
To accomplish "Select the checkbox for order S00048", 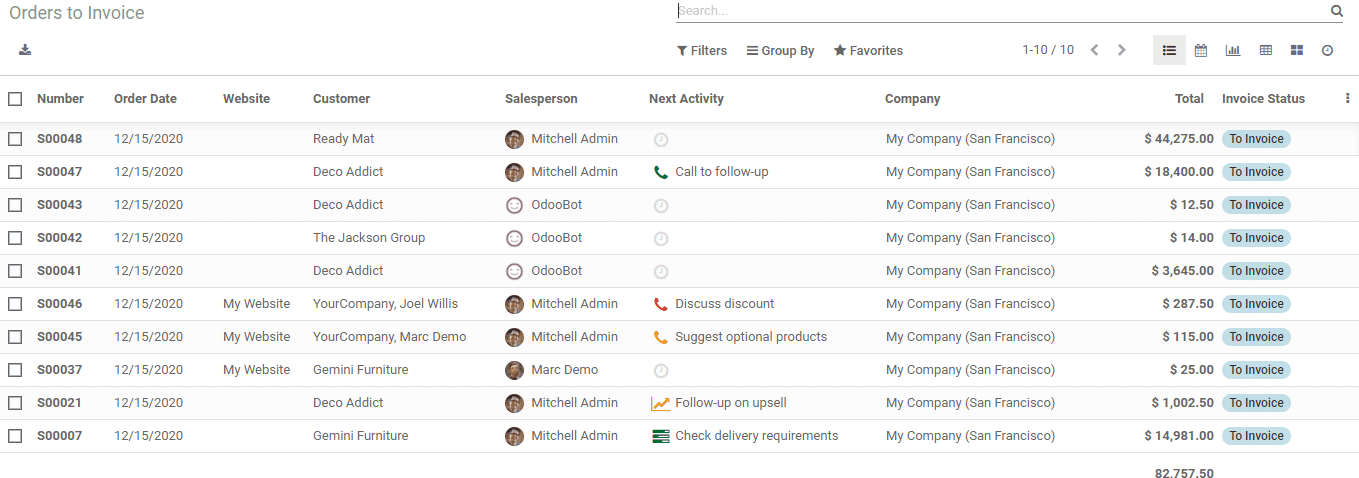I will (15, 139).
